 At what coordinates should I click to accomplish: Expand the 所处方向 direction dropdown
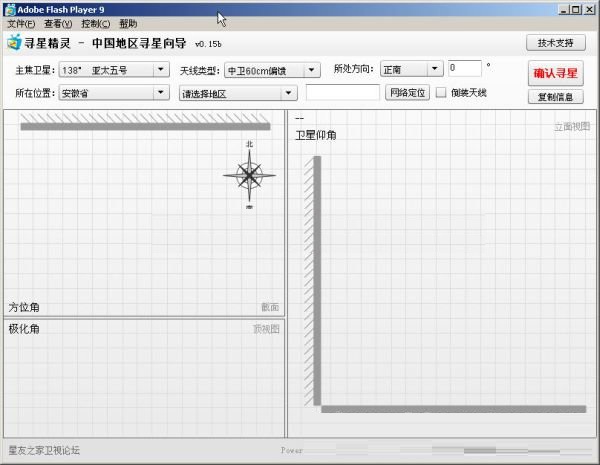412,69
